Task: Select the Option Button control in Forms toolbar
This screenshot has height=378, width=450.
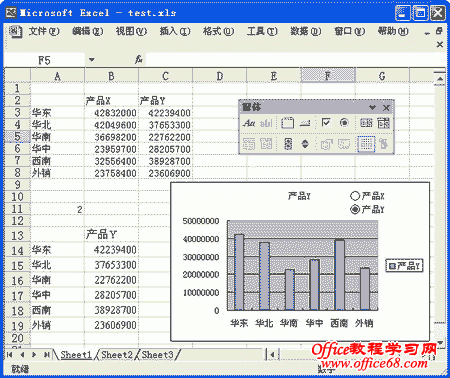Action: point(344,123)
